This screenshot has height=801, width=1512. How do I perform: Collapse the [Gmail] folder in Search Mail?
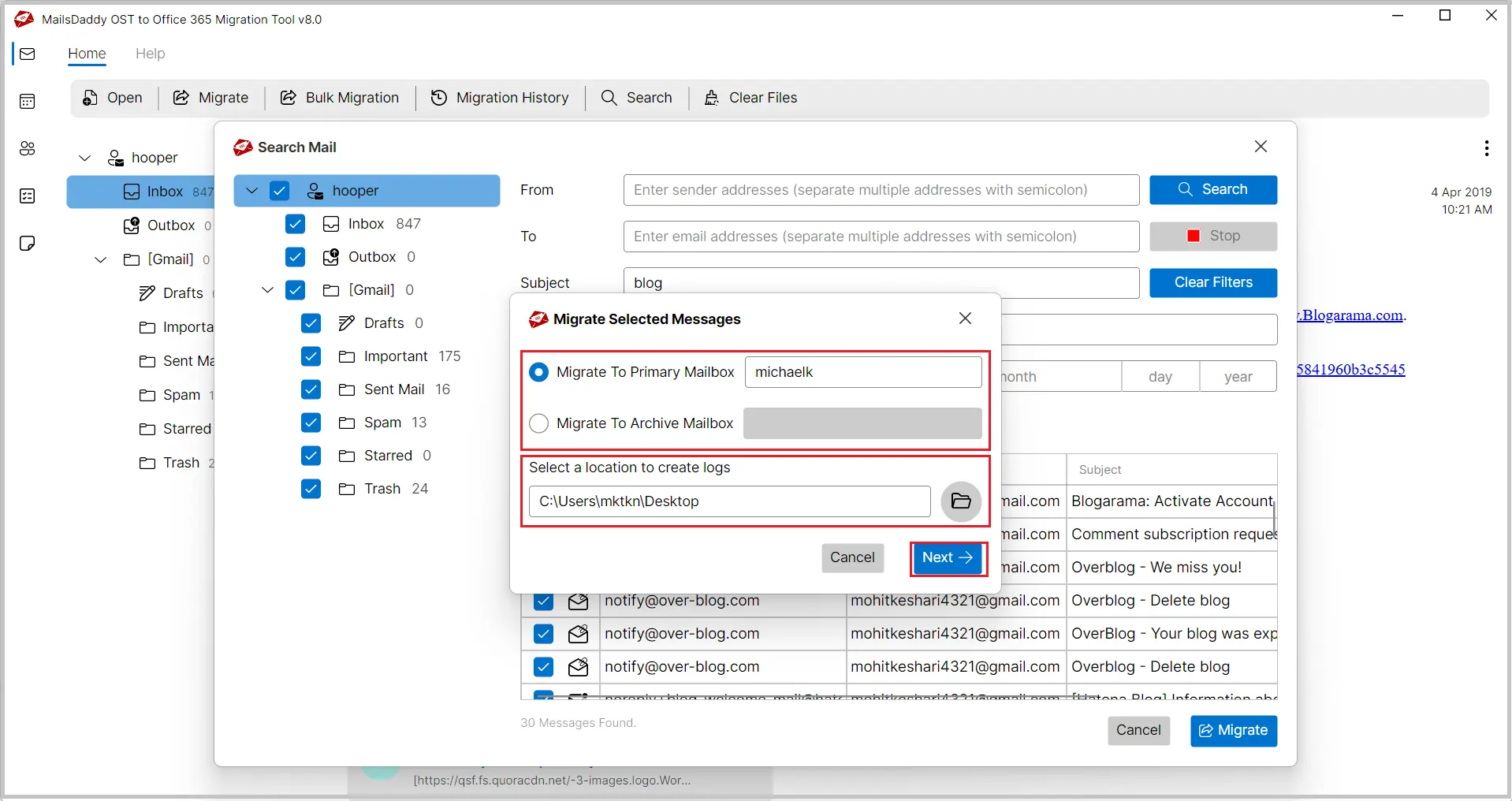coord(268,290)
